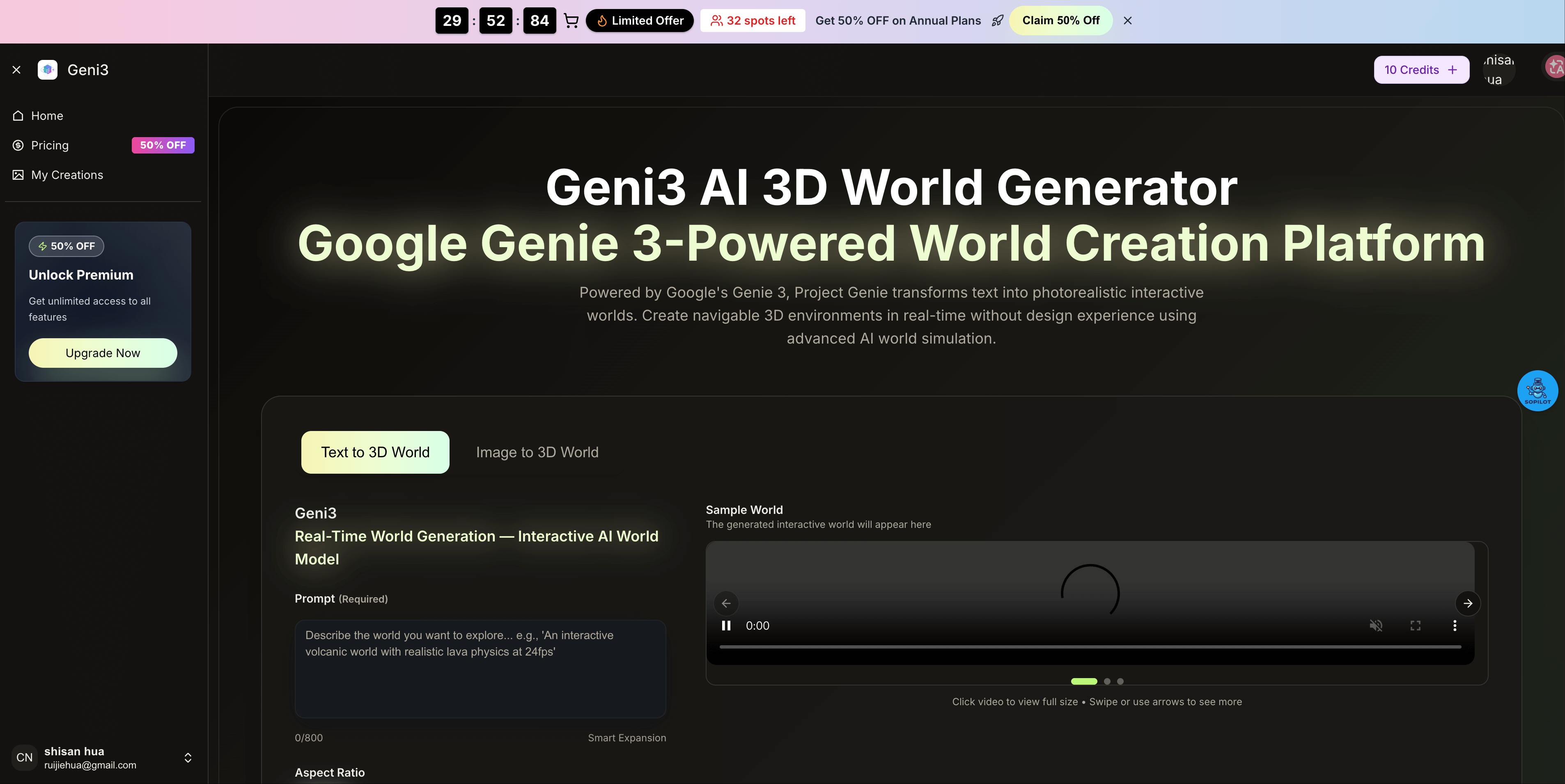Open the SOPILOT assistant bubble
This screenshot has height=784, width=1565.
click(1537, 390)
